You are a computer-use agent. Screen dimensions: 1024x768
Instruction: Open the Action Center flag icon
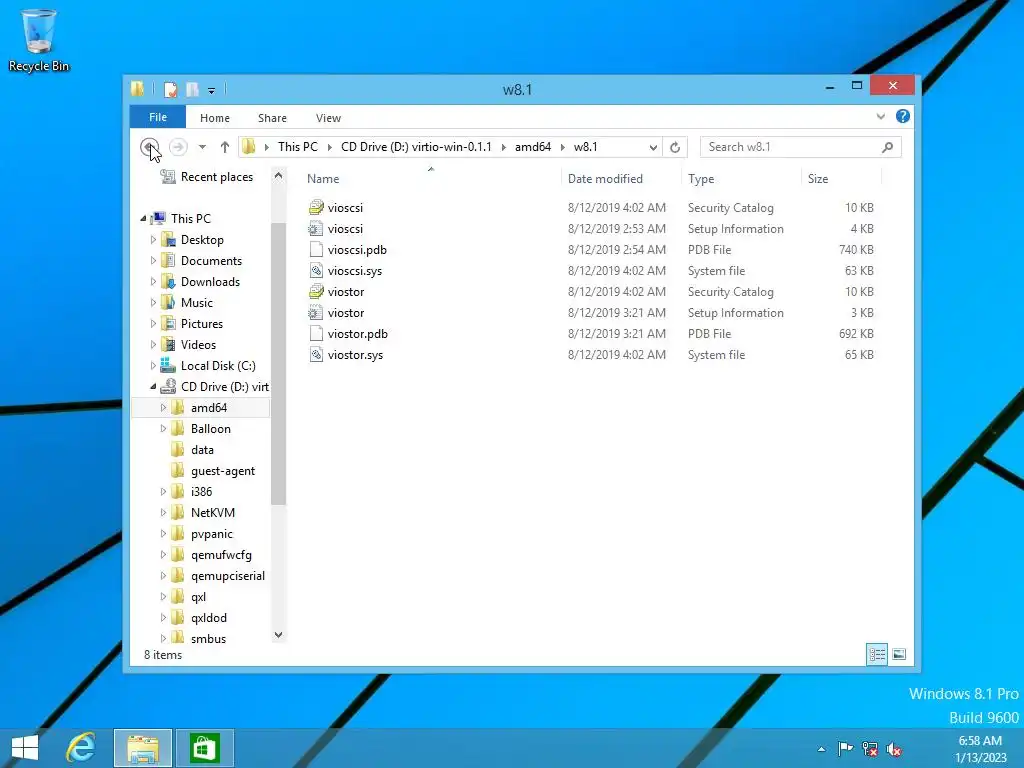845,748
